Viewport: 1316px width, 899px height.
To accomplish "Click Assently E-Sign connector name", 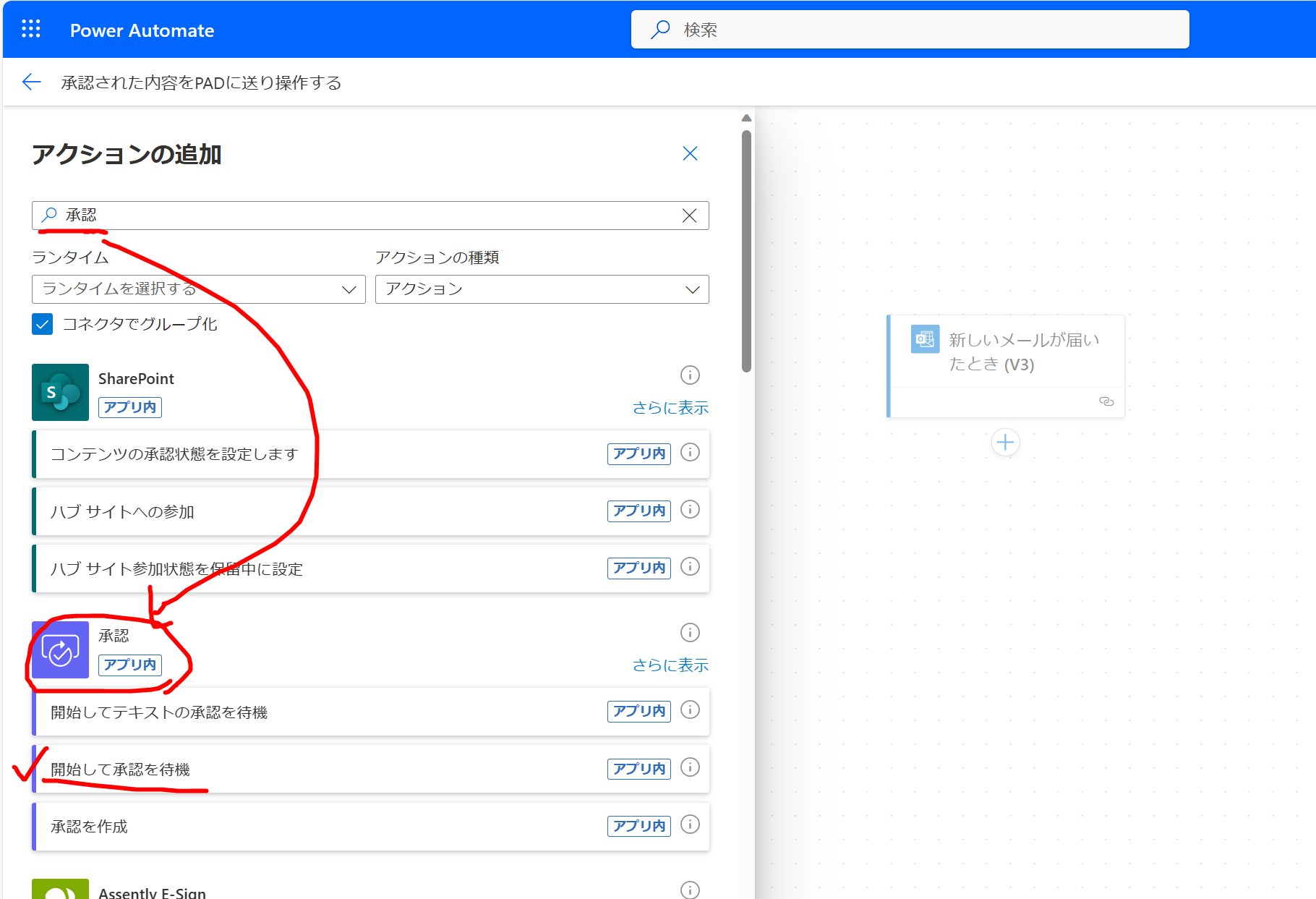I will (x=152, y=892).
